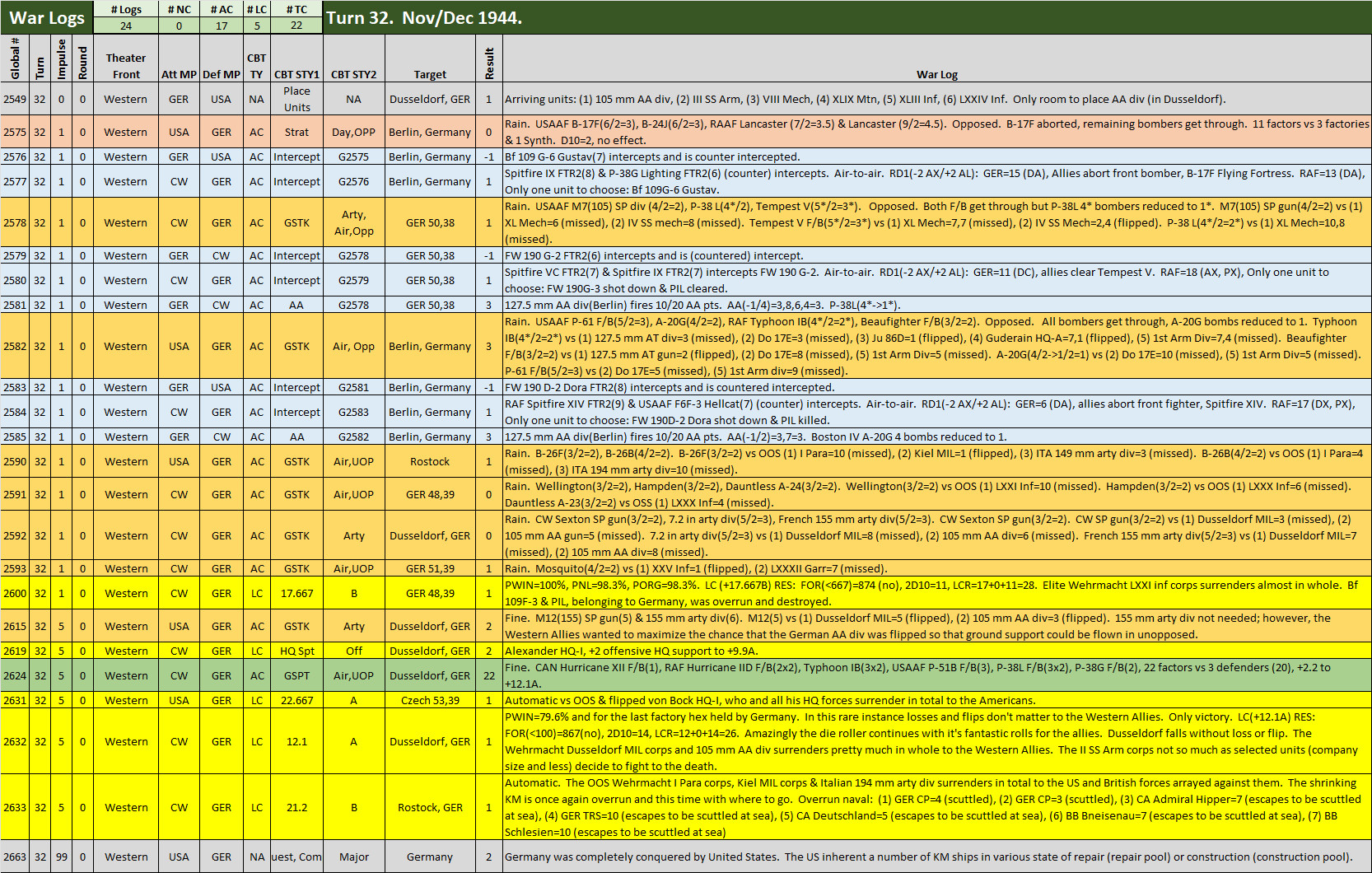Viewport: 1372px width, 873px height.
Task: Click the "12.1" cell in row 2632
Action: click(x=296, y=741)
